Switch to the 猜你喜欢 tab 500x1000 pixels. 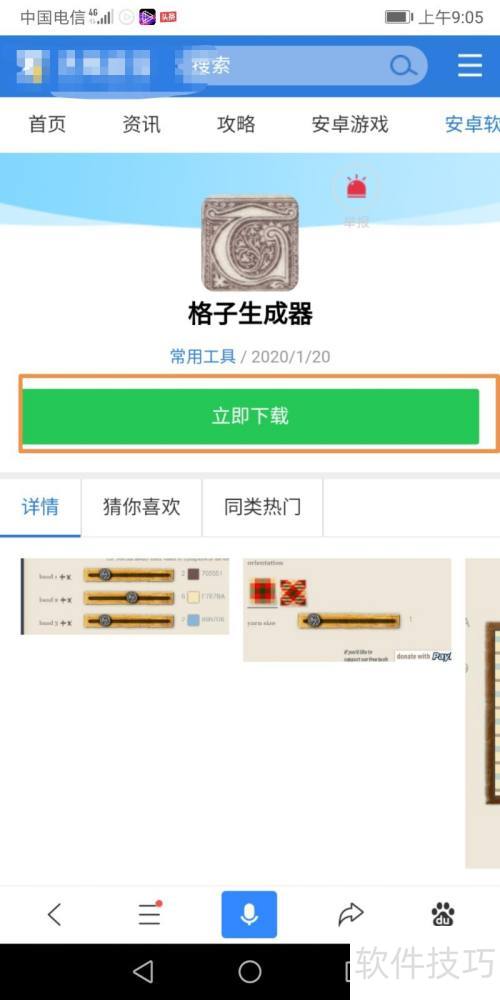pyautogui.click(x=142, y=507)
